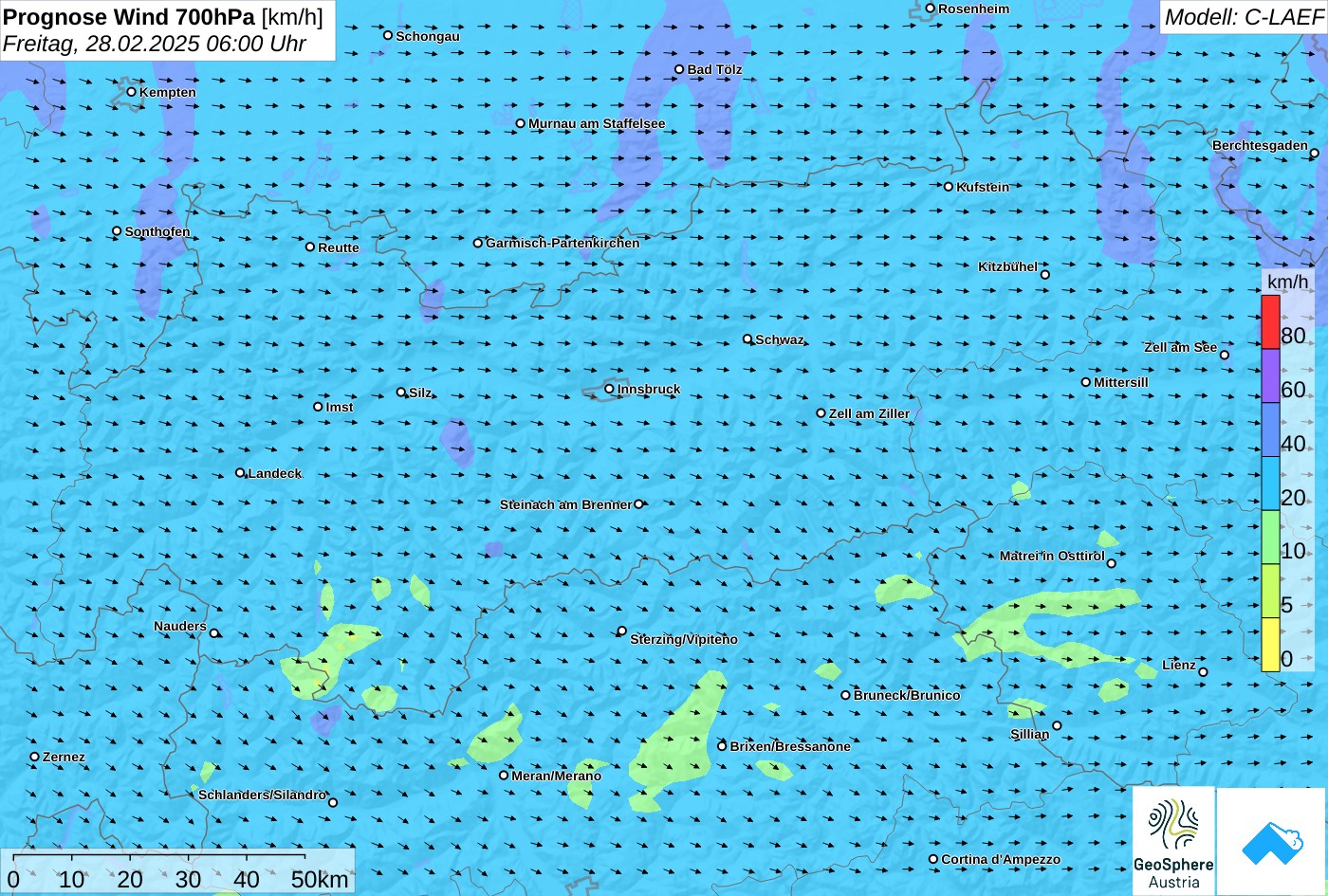Select the 'Reutte' town label
The width and height of the screenshot is (1328, 896).
339,248
